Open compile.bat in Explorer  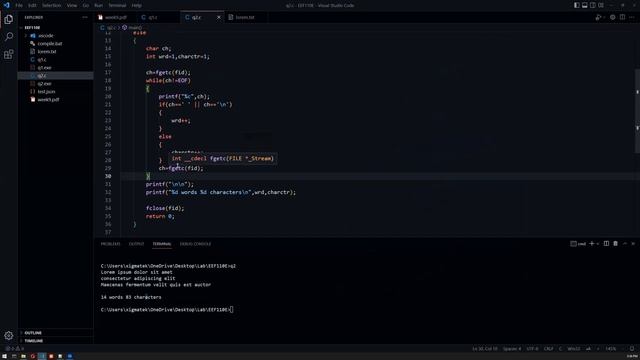(x=56, y=43)
